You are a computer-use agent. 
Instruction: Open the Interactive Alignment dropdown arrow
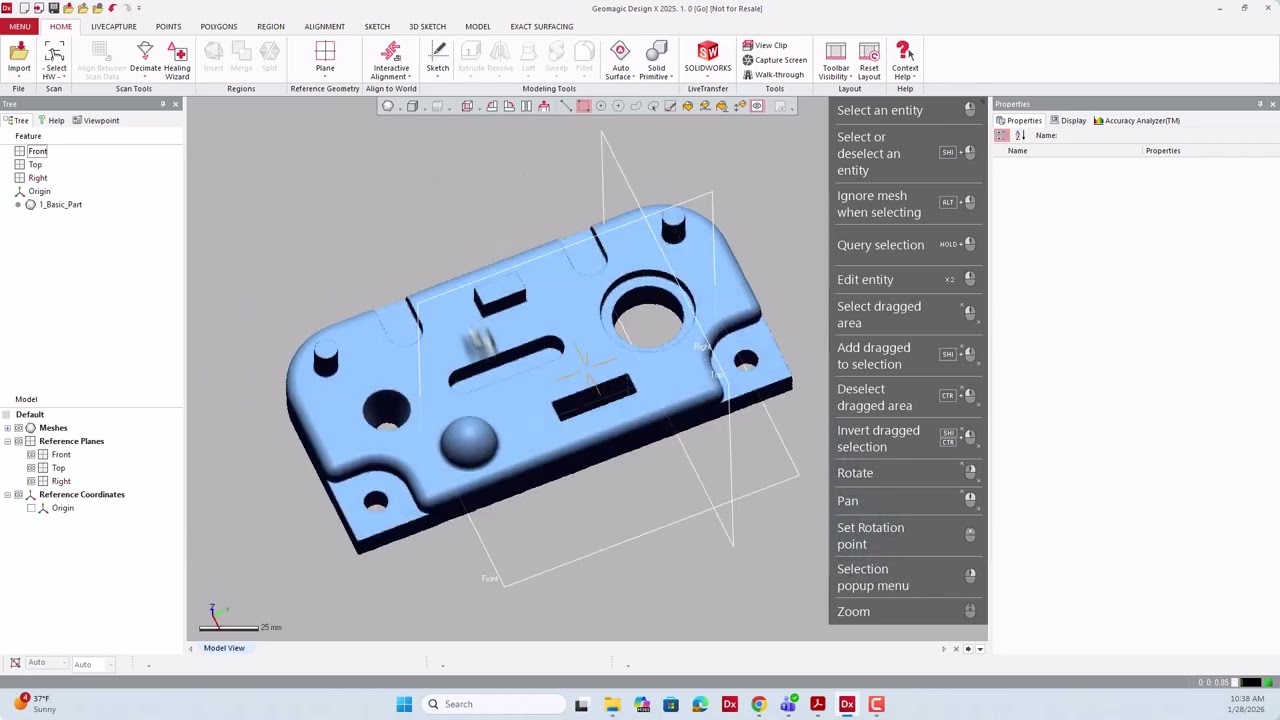pyautogui.click(x=409, y=77)
